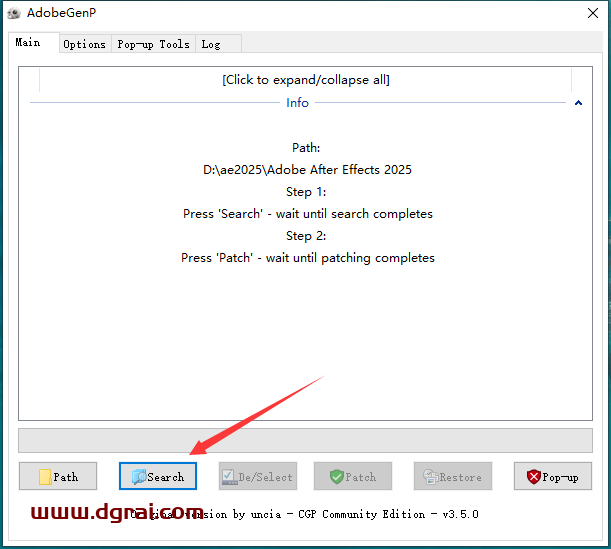
Task: Click the text "Press 'Patch' - wait until patching completes"
Action: [308, 258]
